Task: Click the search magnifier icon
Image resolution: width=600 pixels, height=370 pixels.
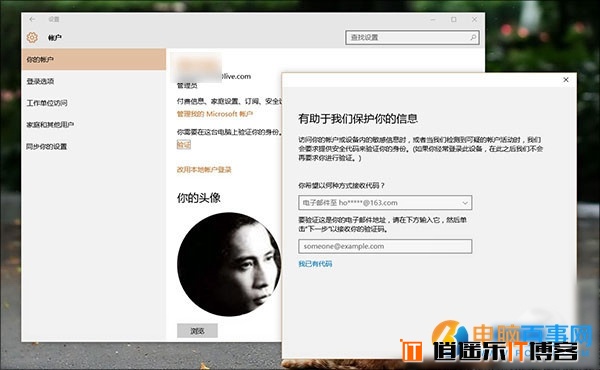Action: pyautogui.click(x=473, y=37)
